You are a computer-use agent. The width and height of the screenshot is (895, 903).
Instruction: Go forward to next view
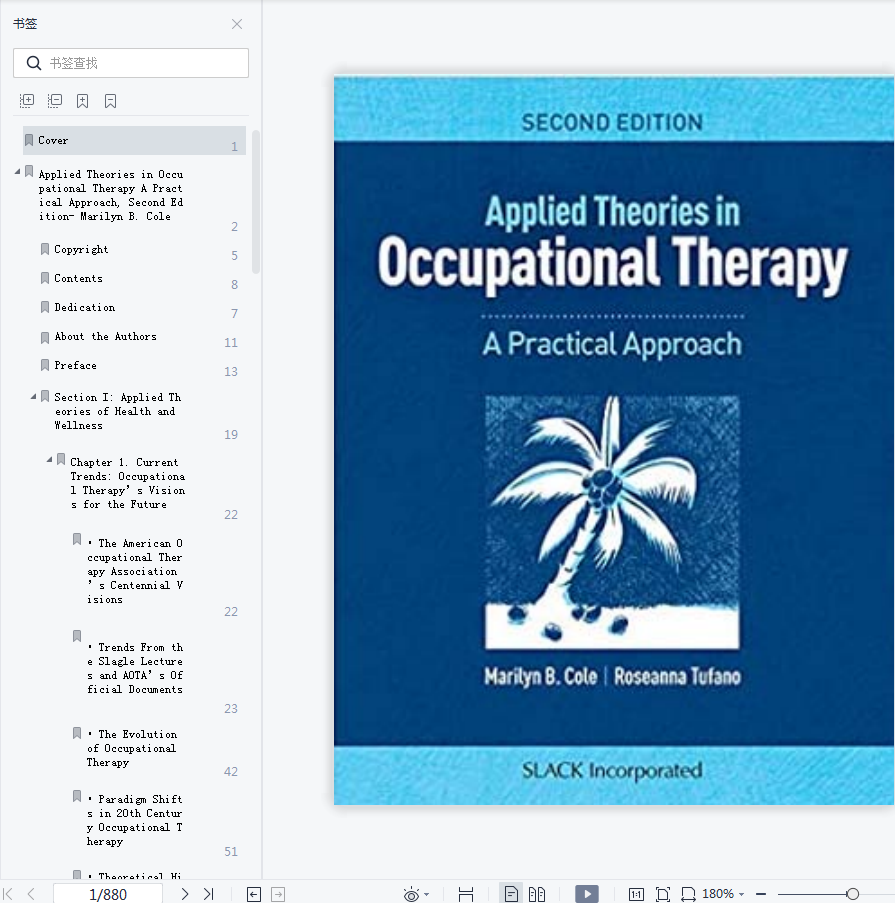(278, 894)
